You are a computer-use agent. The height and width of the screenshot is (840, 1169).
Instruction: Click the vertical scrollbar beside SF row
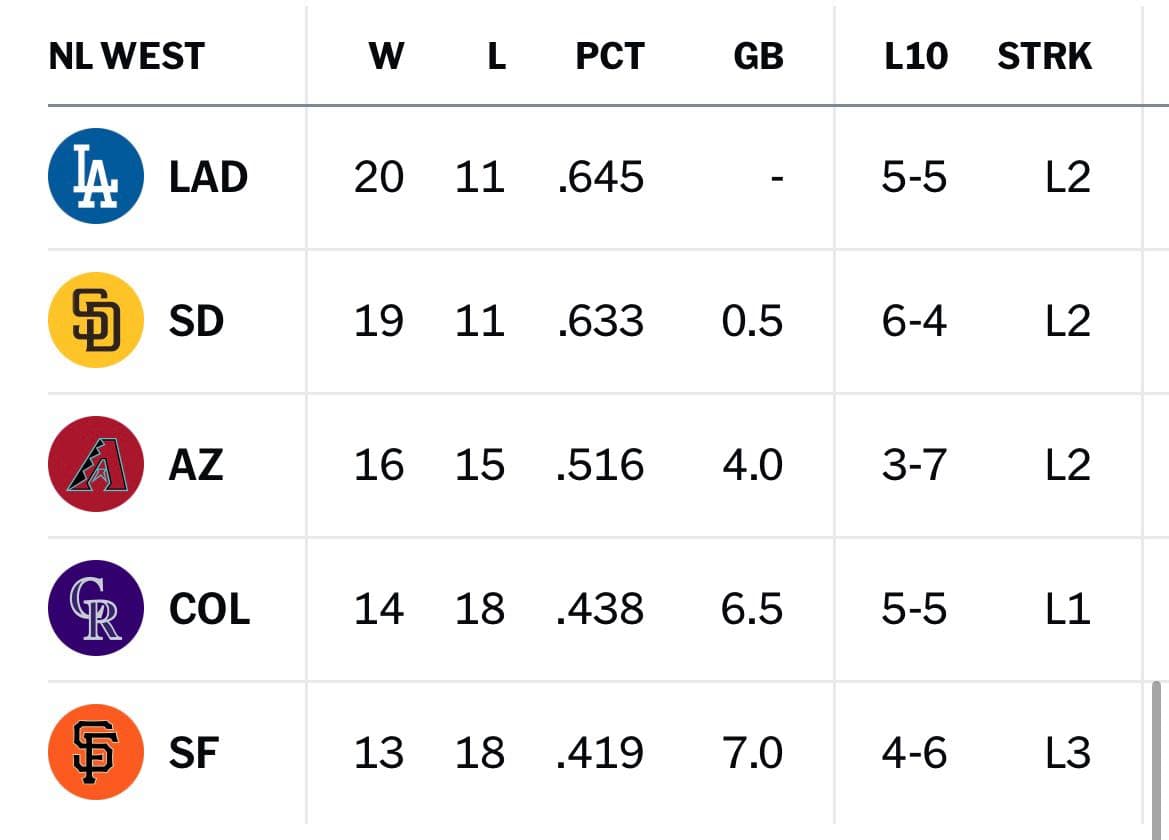pyautogui.click(x=1156, y=753)
